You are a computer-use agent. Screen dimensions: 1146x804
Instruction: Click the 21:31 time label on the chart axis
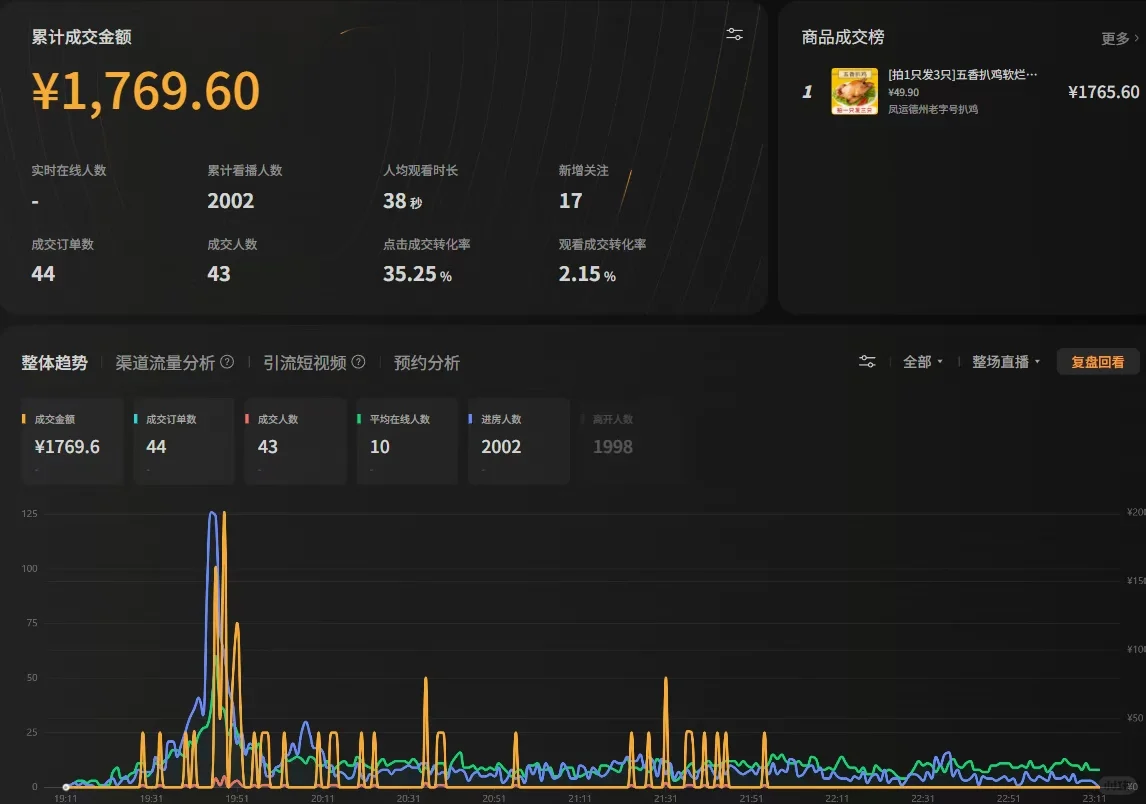665,798
